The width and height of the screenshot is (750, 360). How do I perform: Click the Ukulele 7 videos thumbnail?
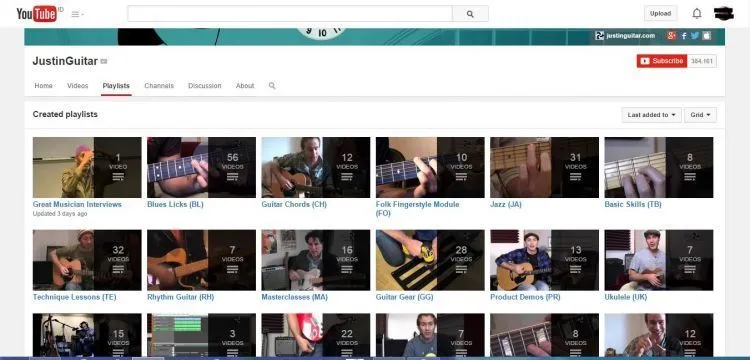pyautogui.click(x=659, y=260)
